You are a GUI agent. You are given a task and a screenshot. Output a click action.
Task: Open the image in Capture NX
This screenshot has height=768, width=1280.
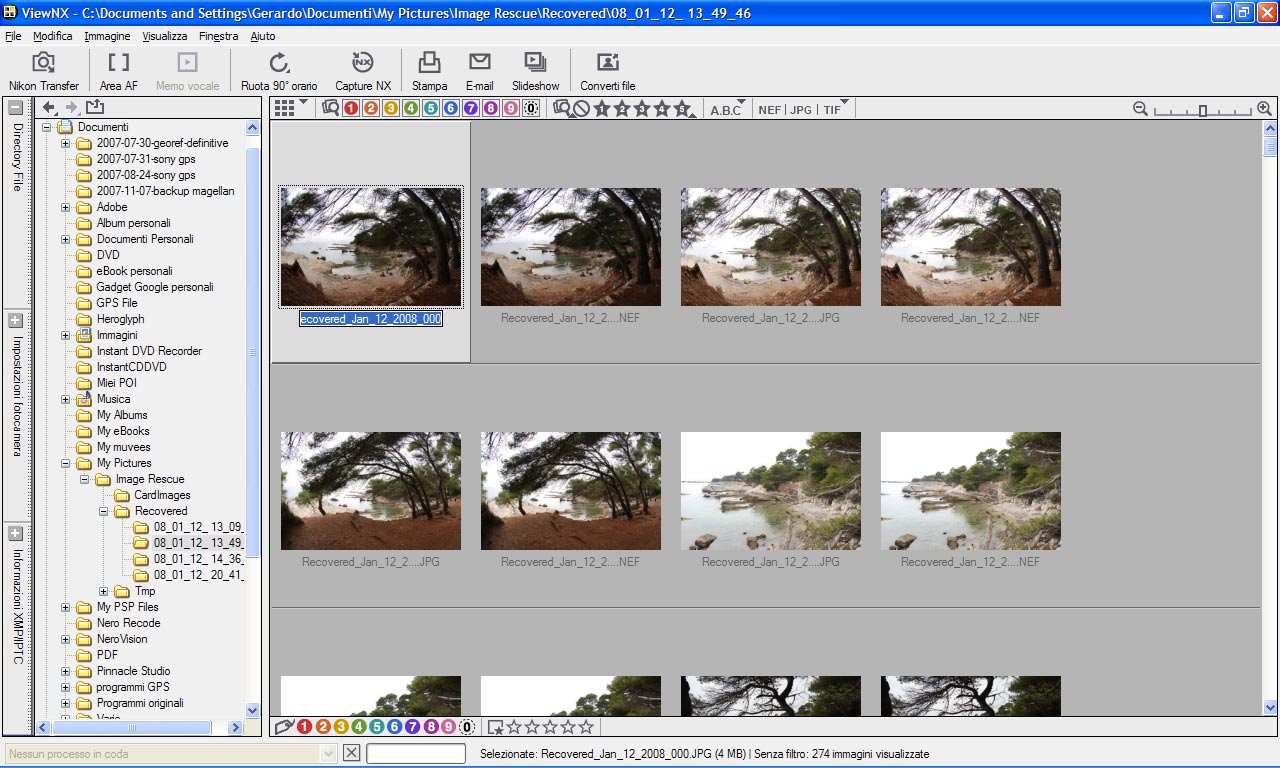pos(363,71)
